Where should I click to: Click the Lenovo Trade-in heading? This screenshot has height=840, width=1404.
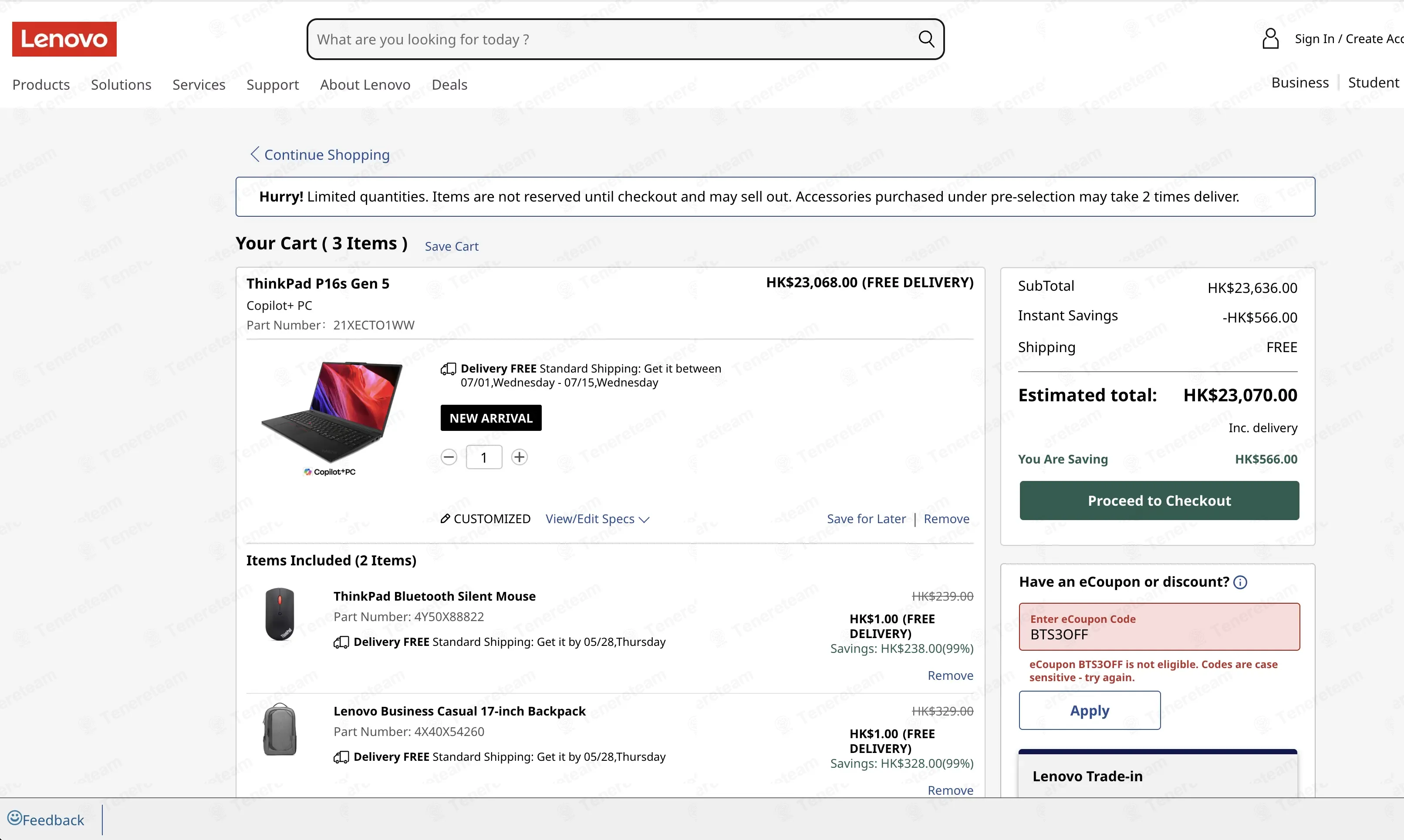coord(1087,776)
